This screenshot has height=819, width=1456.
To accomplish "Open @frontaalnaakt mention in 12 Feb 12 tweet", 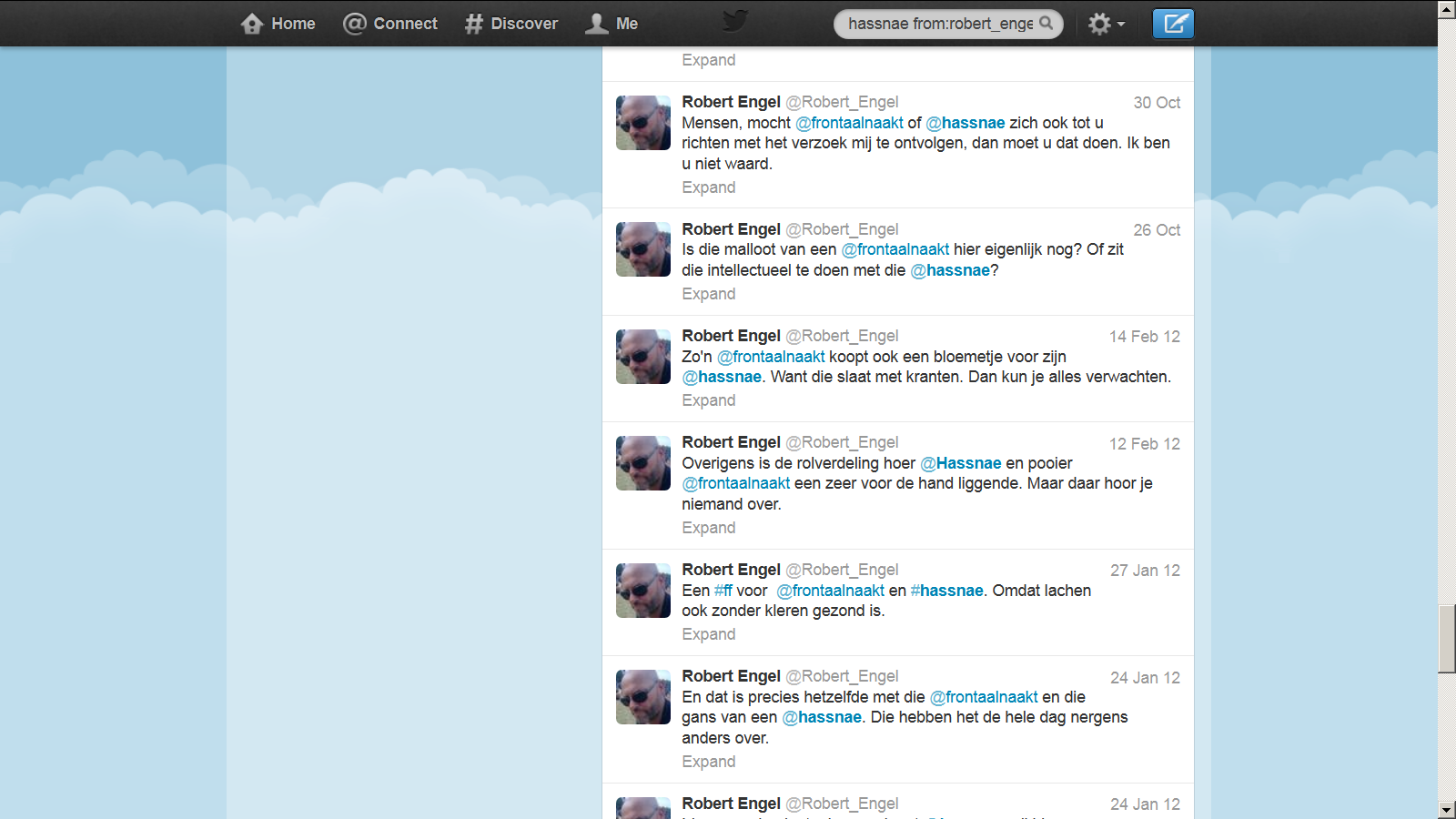I will pyautogui.click(x=736, y=483).
